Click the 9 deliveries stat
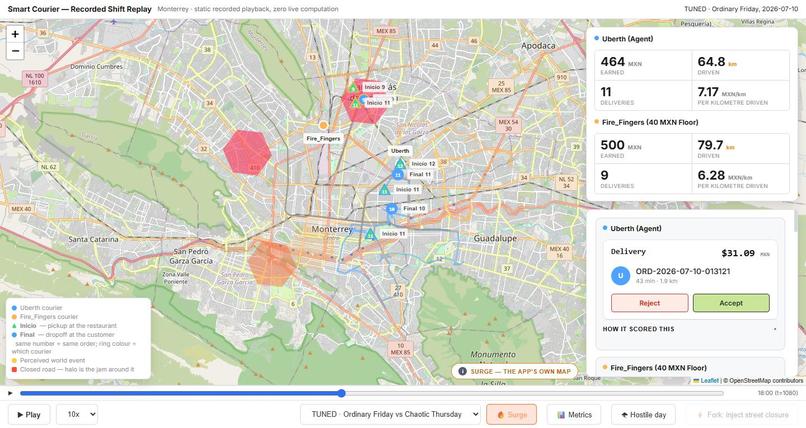Viewport: 806px width, 428px height. point(604,176)
